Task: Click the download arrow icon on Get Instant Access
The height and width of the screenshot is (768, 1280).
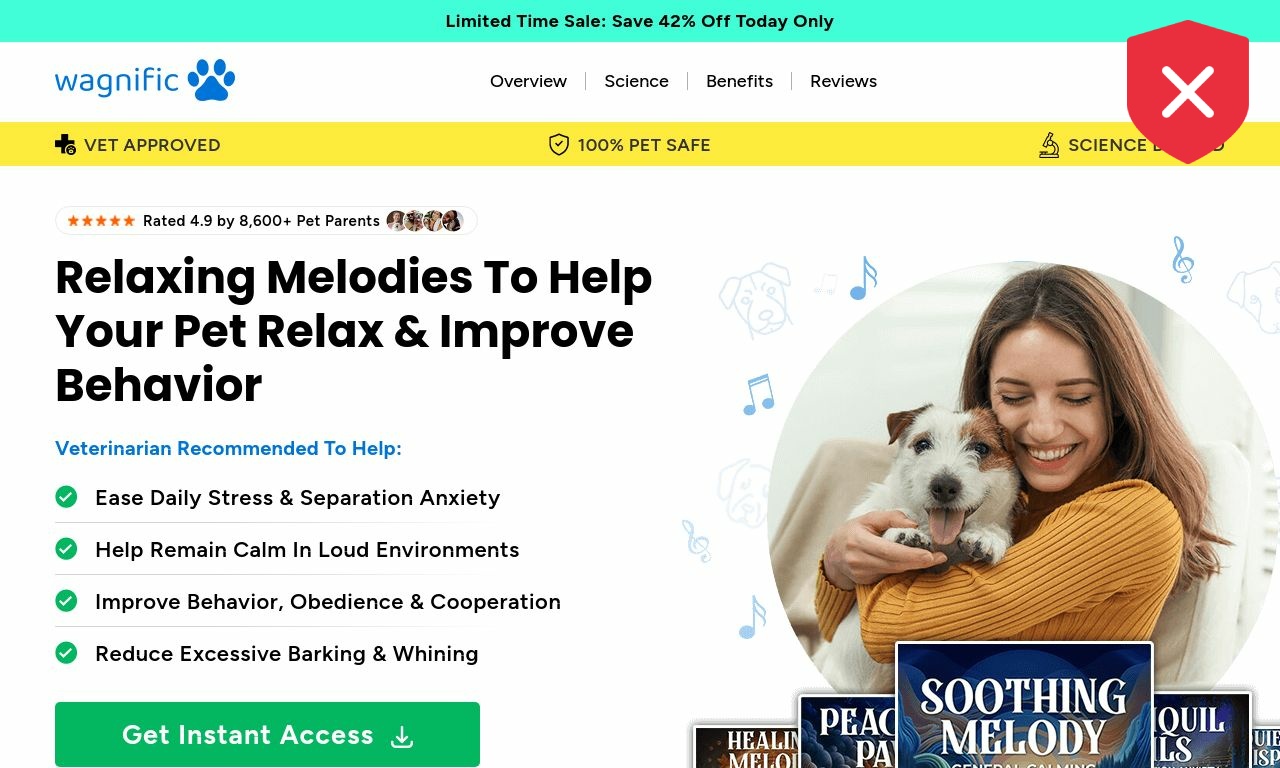Action: tap(402, 736)
